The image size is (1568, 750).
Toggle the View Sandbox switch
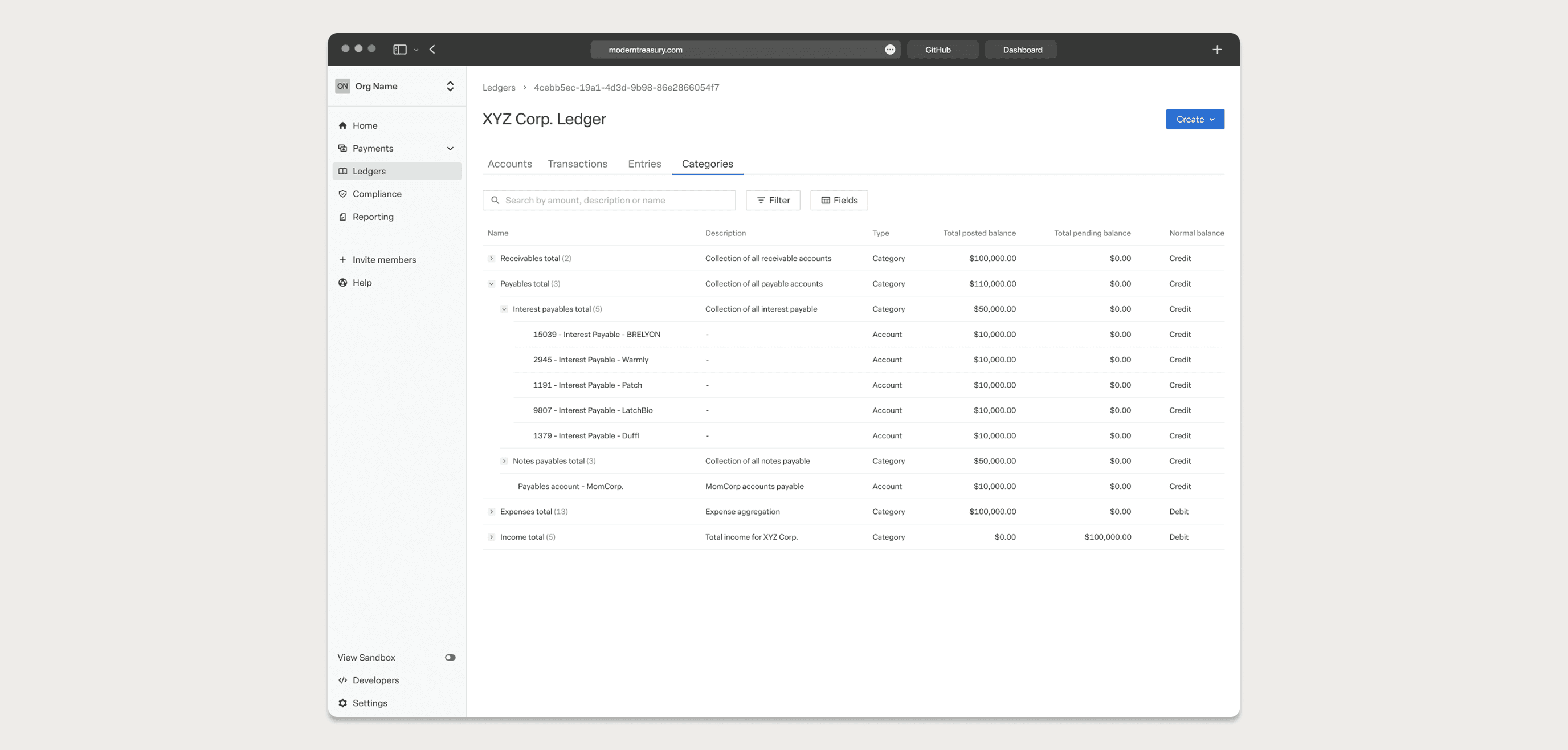[x=450, y=658]
